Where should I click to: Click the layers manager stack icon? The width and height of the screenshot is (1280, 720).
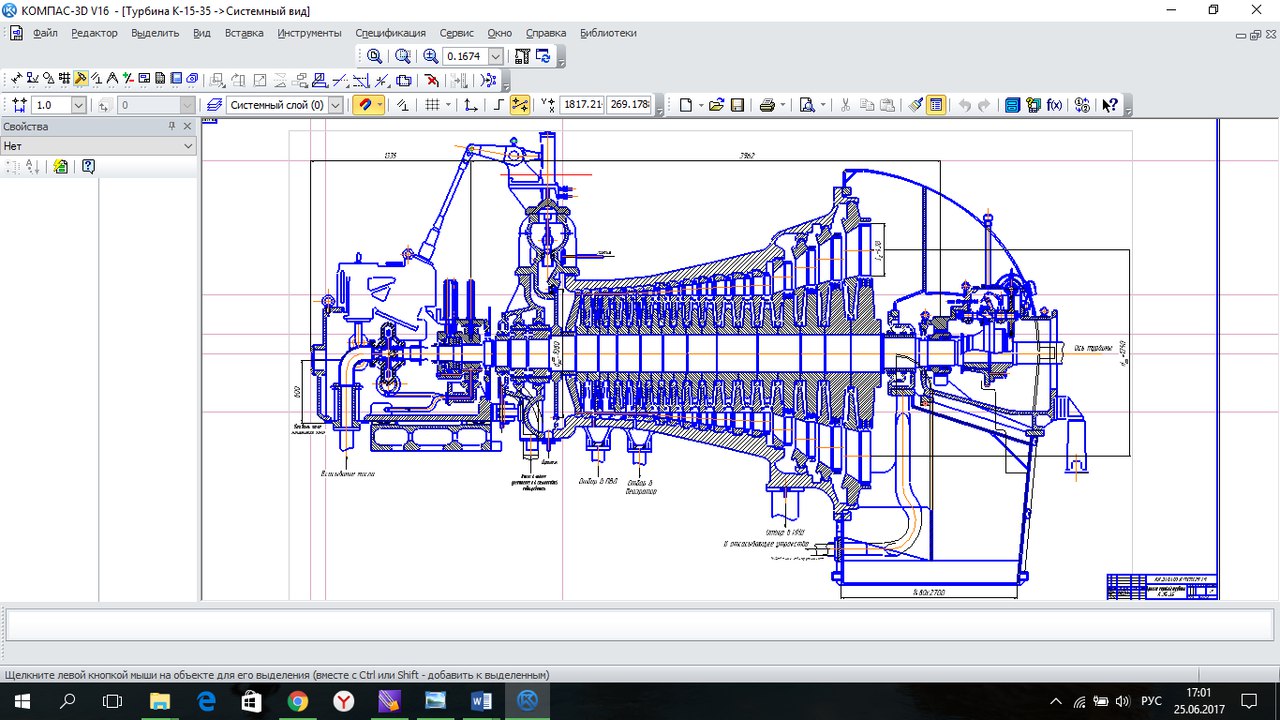pos(213,105)
